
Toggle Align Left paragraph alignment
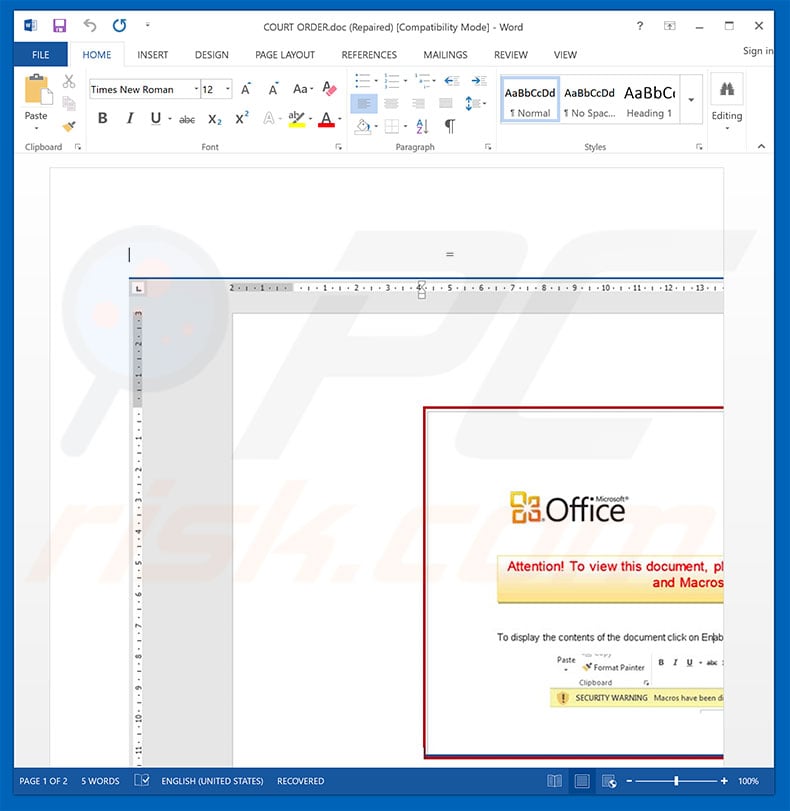[x=364, y=103]
